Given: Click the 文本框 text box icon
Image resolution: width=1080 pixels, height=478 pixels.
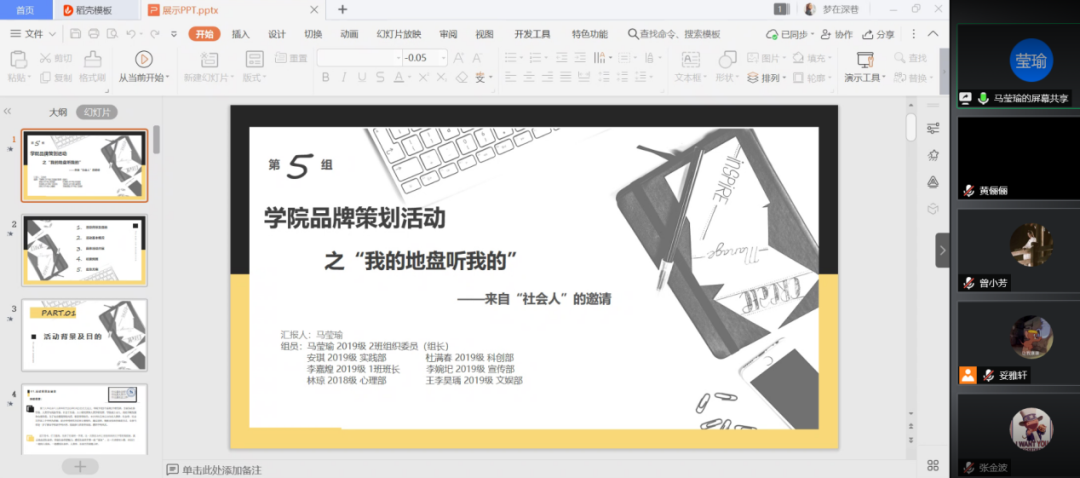Looking at the screenshot, I should 690,59.
